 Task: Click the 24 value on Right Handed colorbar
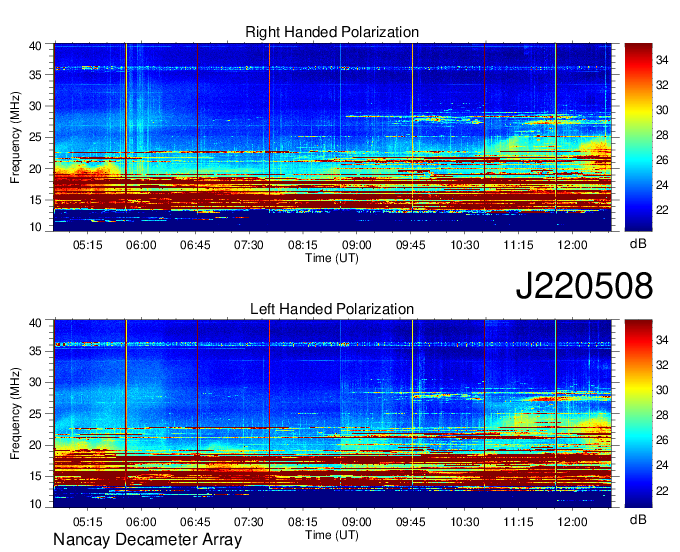[662, 185]
